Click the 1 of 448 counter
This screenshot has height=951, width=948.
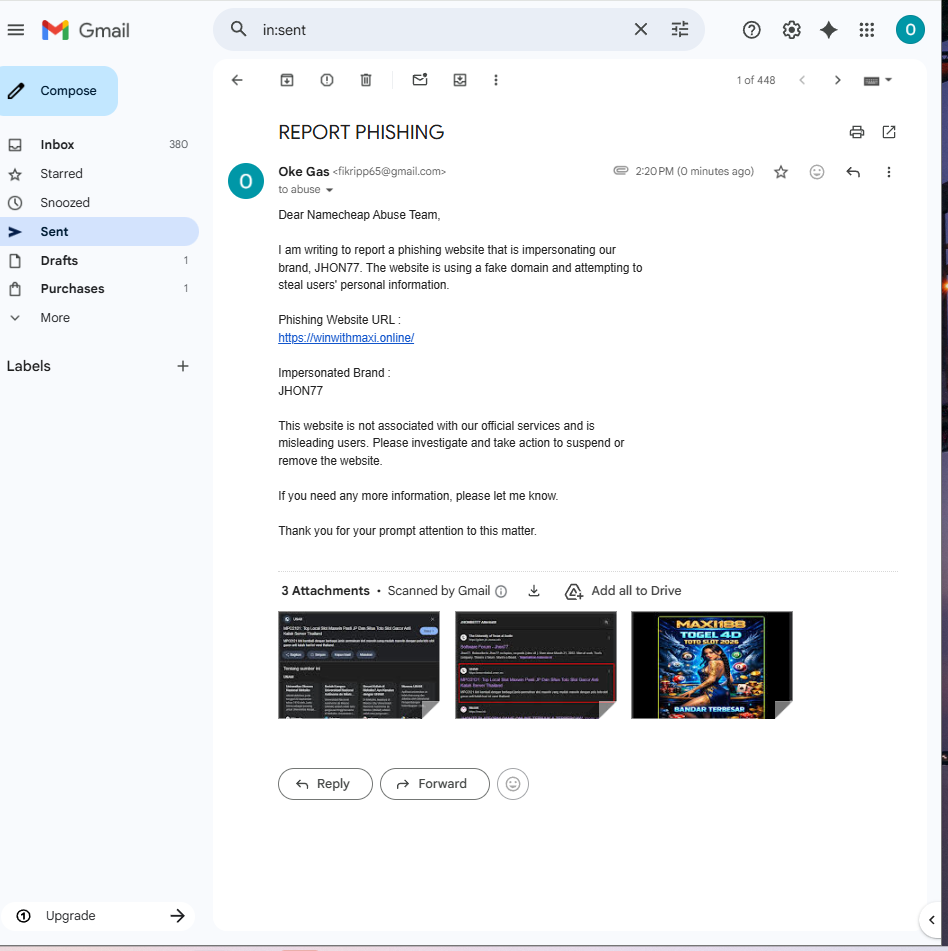click(x=756, y=80)
